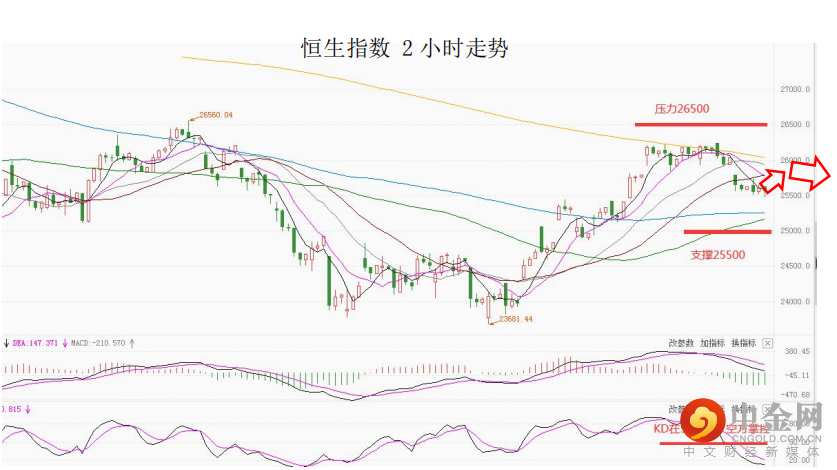Click the red 支撑25500 support line

727,232
